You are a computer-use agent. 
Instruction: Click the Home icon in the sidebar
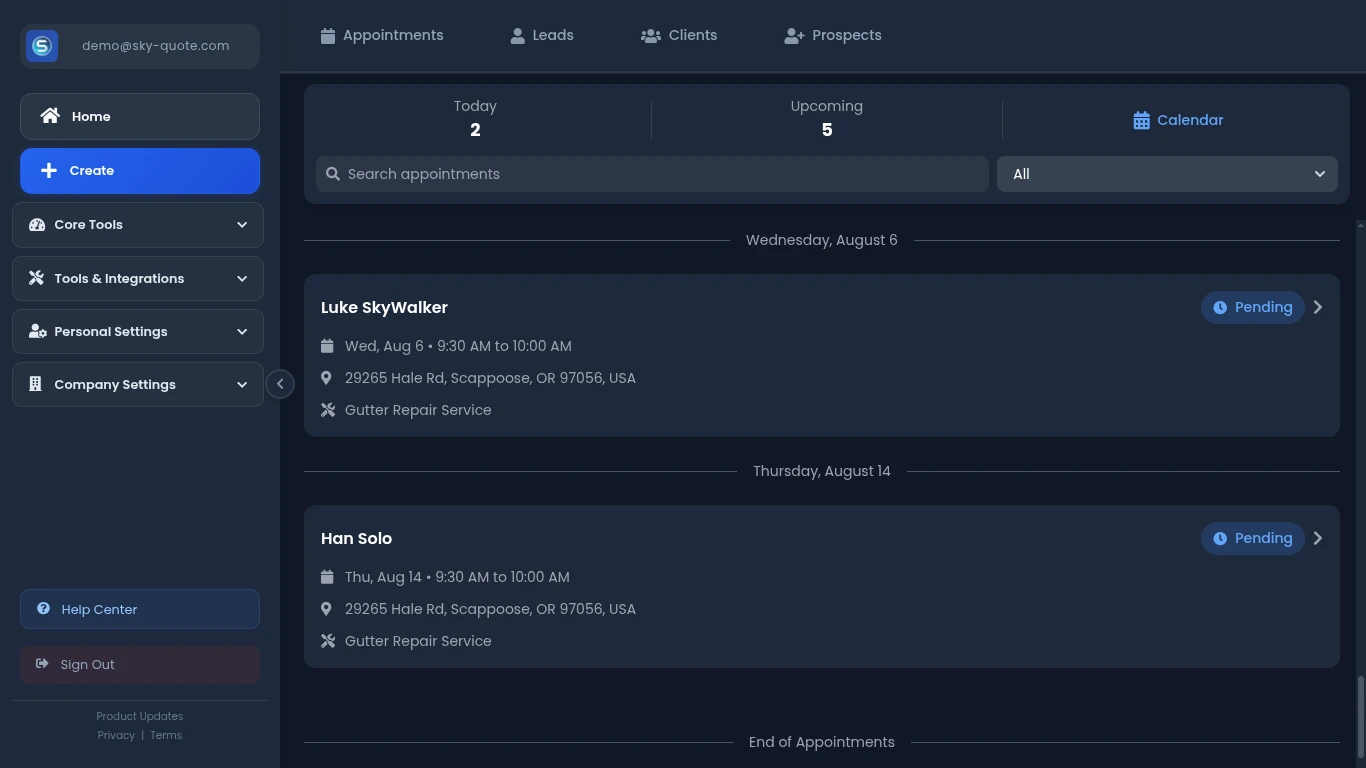click(50, 116)
